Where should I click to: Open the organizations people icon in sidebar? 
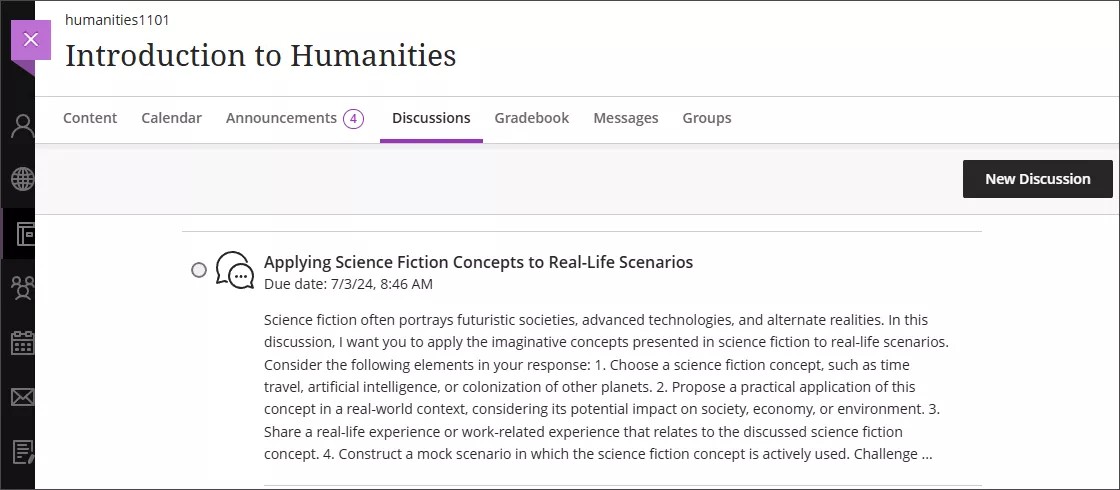22,289
